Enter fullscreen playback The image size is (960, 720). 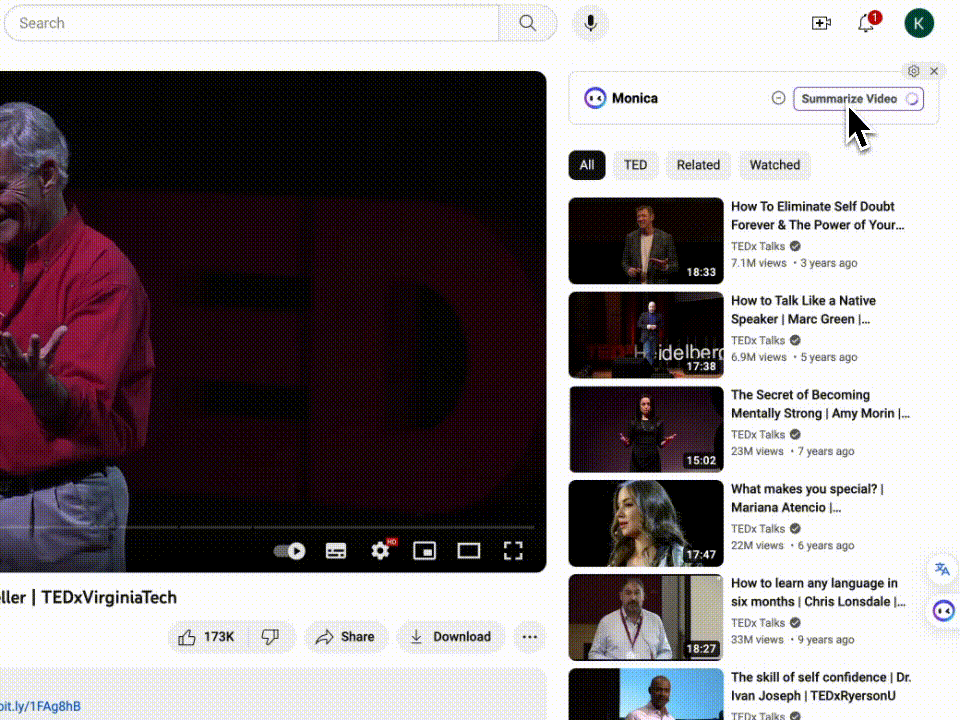[x=513, y=550]
